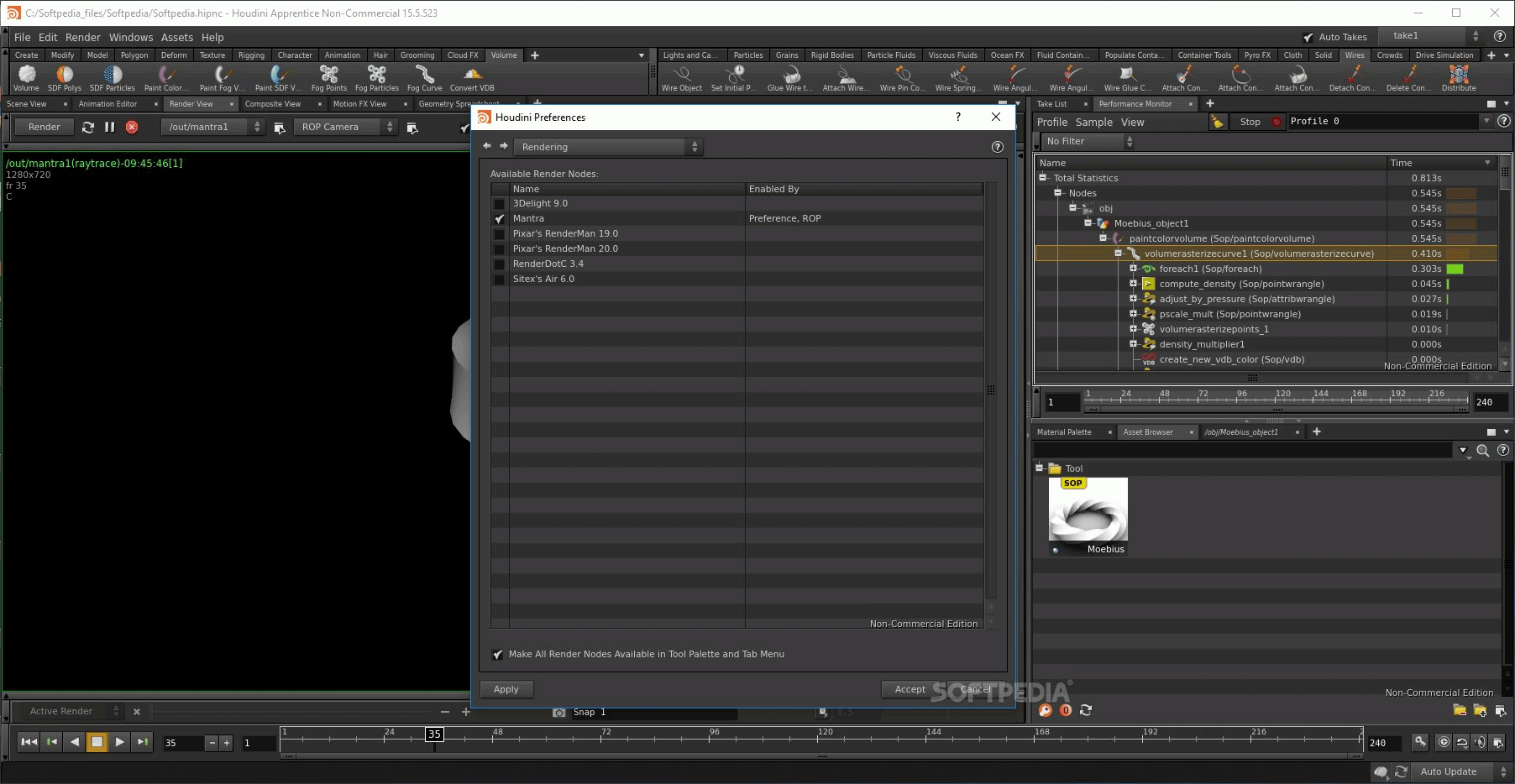Click the preferences help icon
The width and height of the screenshot is (1515, 784).
pyautogui.click(x=998, y=147)
